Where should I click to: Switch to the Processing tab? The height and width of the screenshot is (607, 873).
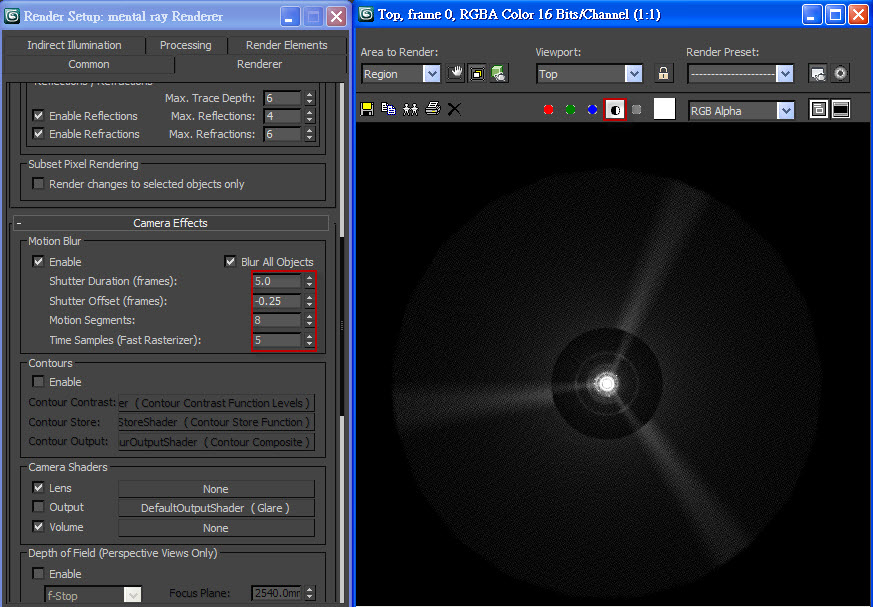(185, 45)
